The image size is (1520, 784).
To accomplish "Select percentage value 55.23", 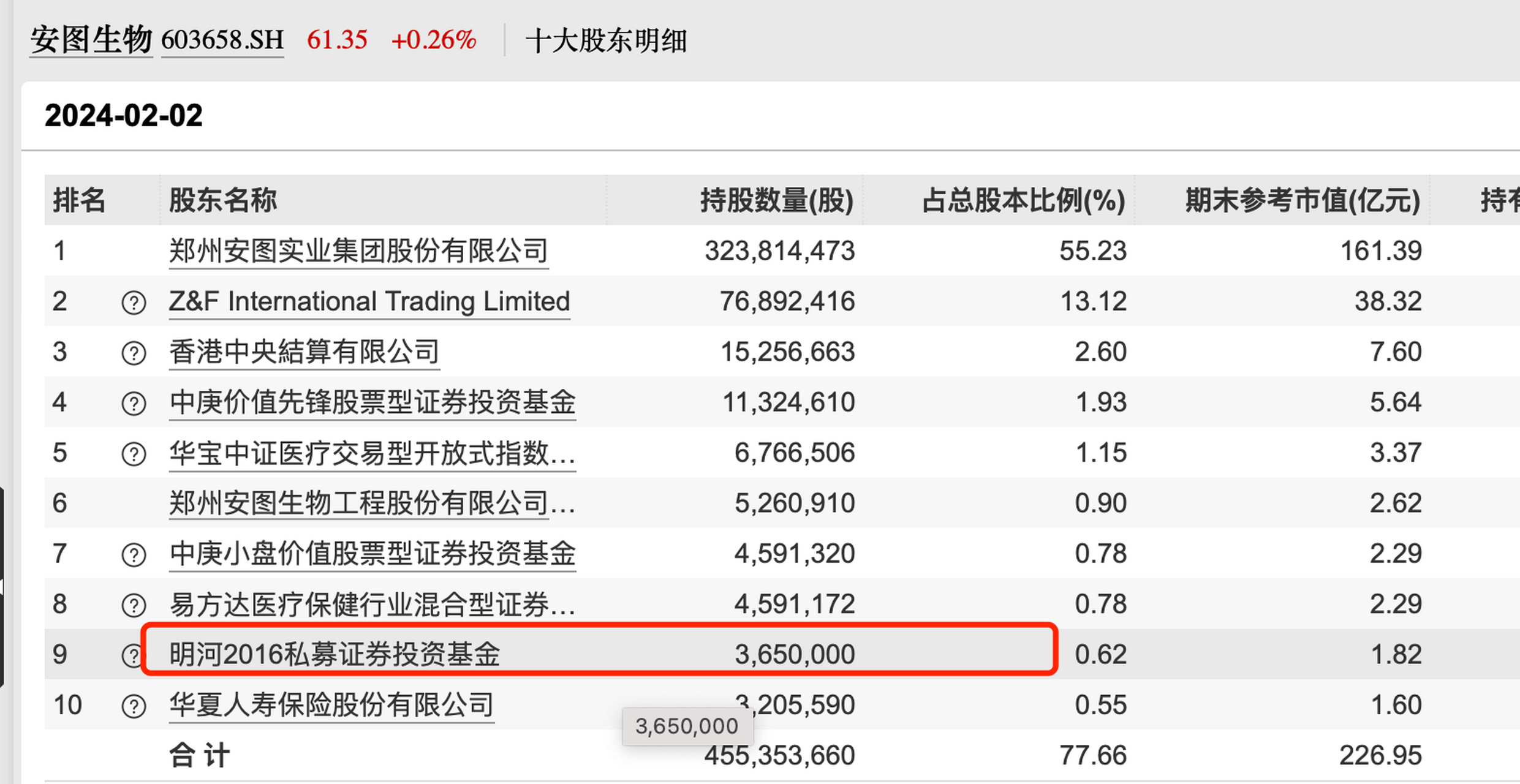I will pyautogui.click(x=1093, y=251).
